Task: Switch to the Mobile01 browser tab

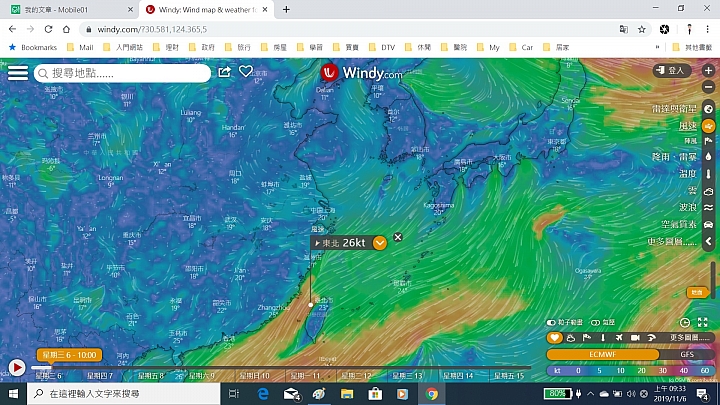Action: click(x=72, y=10)
